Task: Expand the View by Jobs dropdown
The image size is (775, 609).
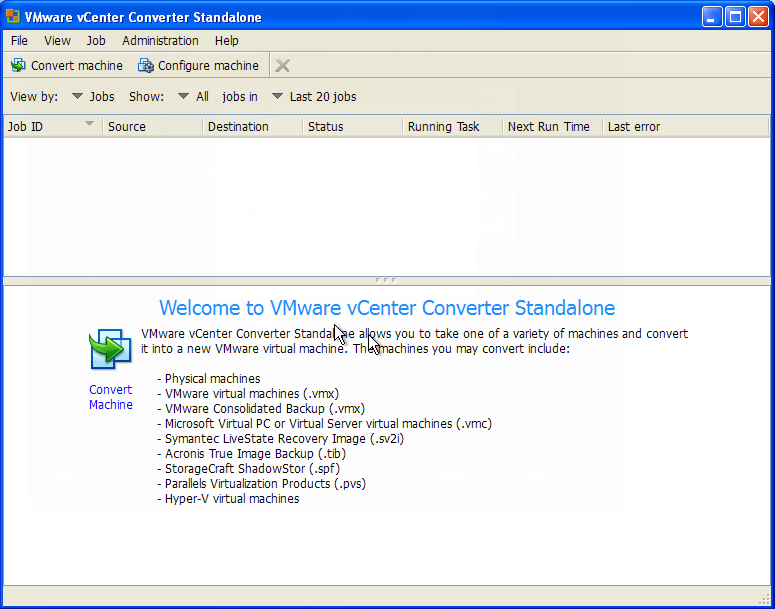Action: 93,96
